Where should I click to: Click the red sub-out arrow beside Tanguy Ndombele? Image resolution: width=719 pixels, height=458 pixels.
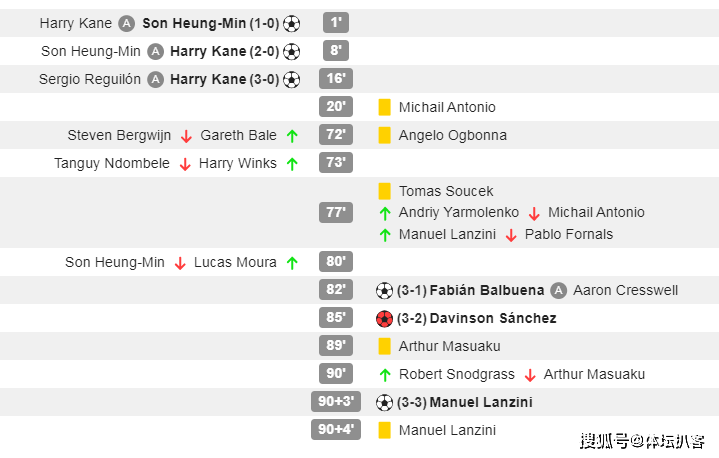pyautogui.click(x=185, y=164)
